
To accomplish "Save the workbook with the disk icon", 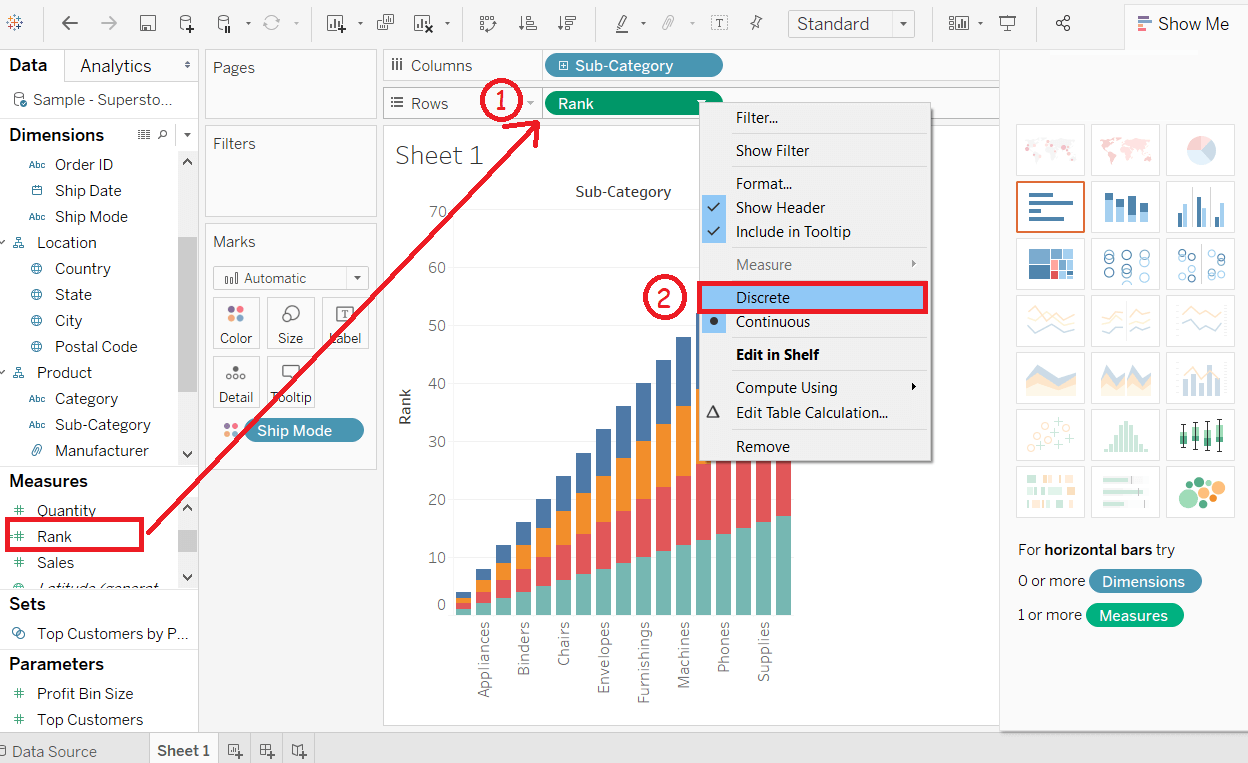I will (x=147, y=23).
